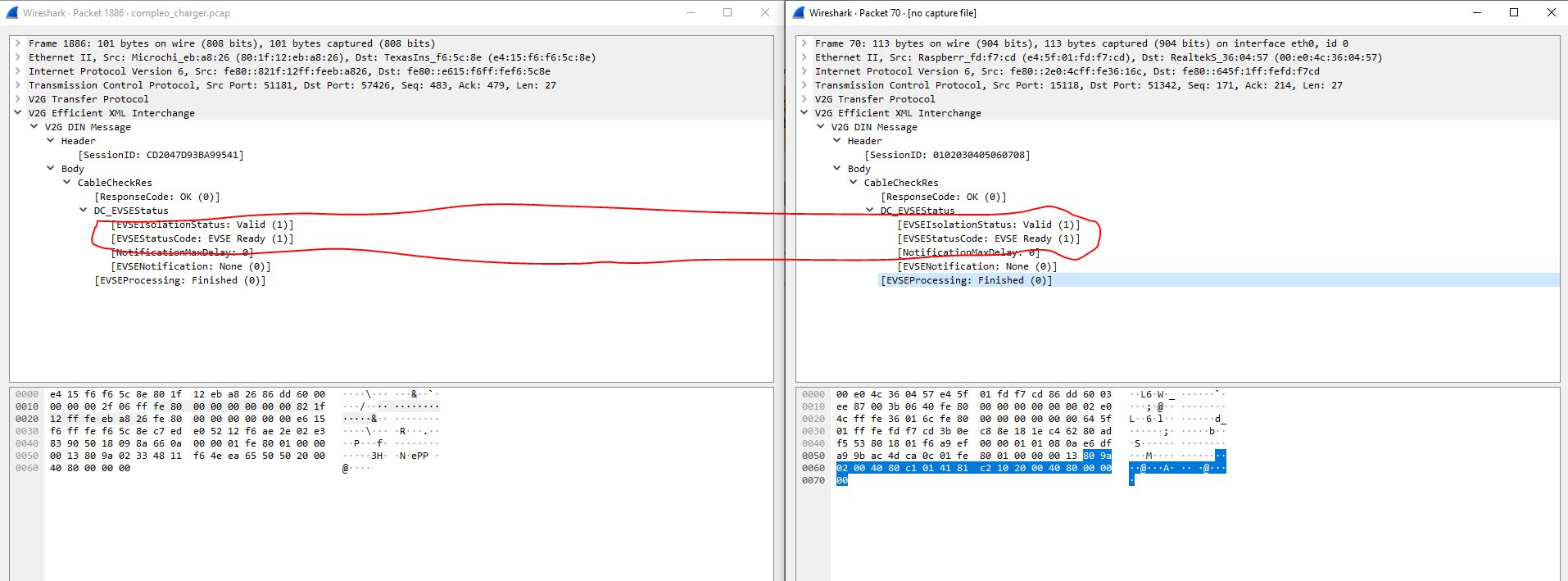Select V2G Transfer Protocol row in Packet 1886
This screenshot has width=1568, height=581.
click(x=88, y=99)
